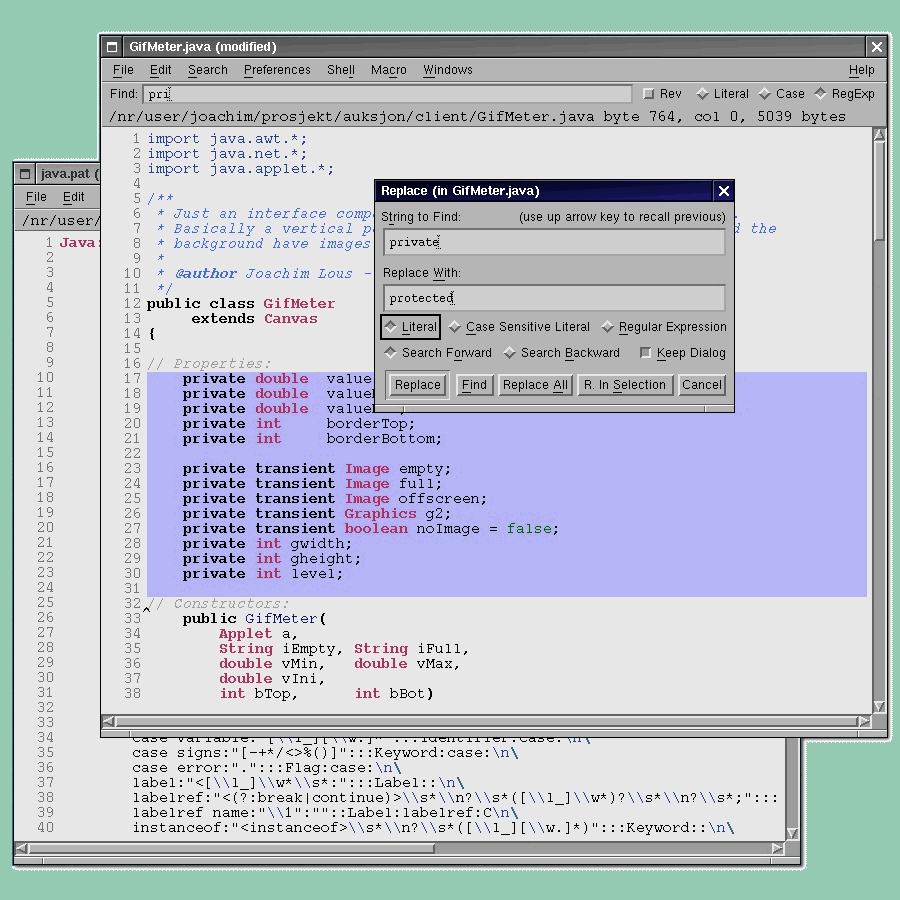This screenshot has width=900, height=900.
Task: Click the vertical scrollbar up arrow
Action: point(879,136)
